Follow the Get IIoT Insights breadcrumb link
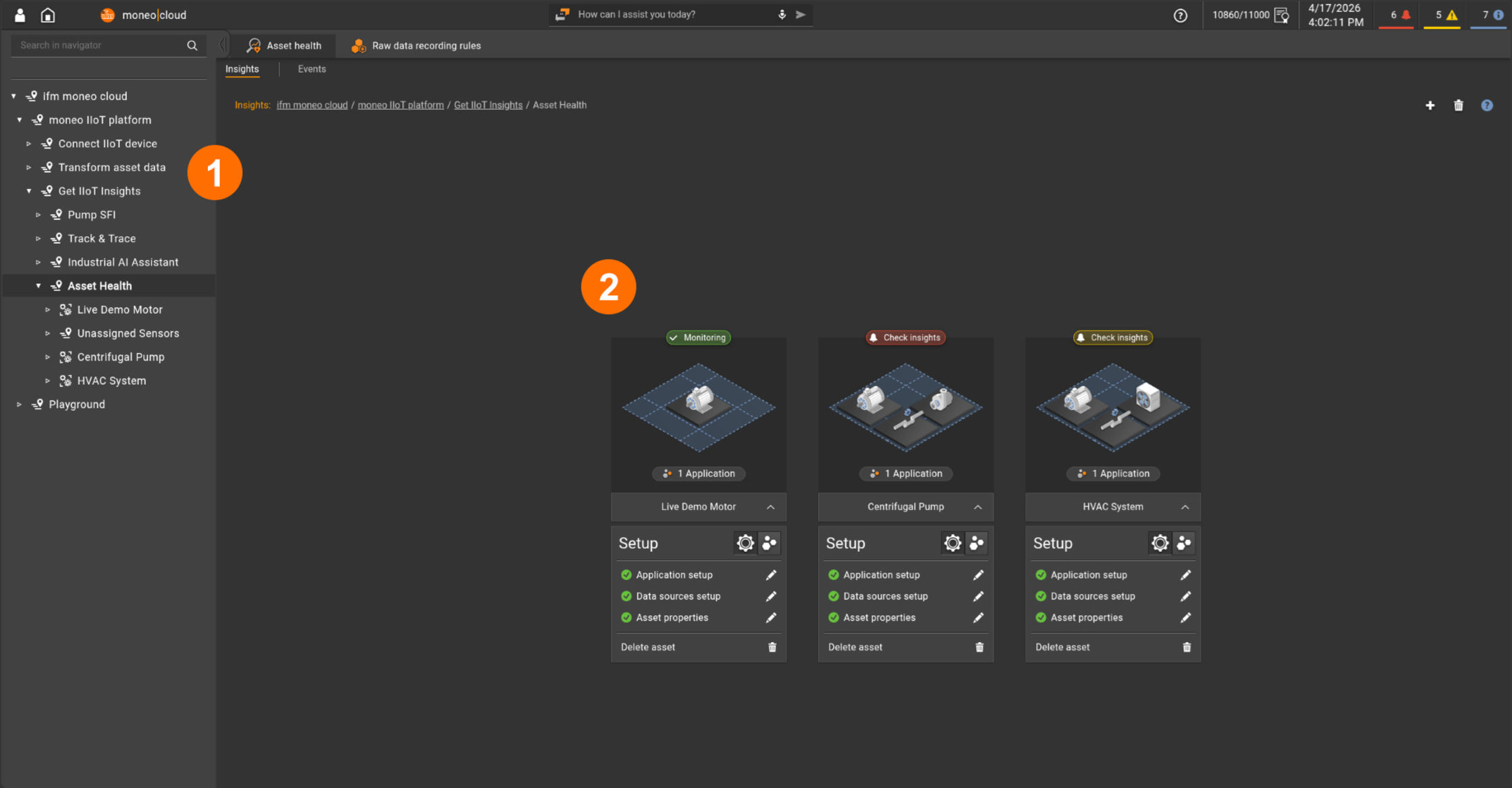The height and width of the screenshot is (788, 1512). point(488,105)
